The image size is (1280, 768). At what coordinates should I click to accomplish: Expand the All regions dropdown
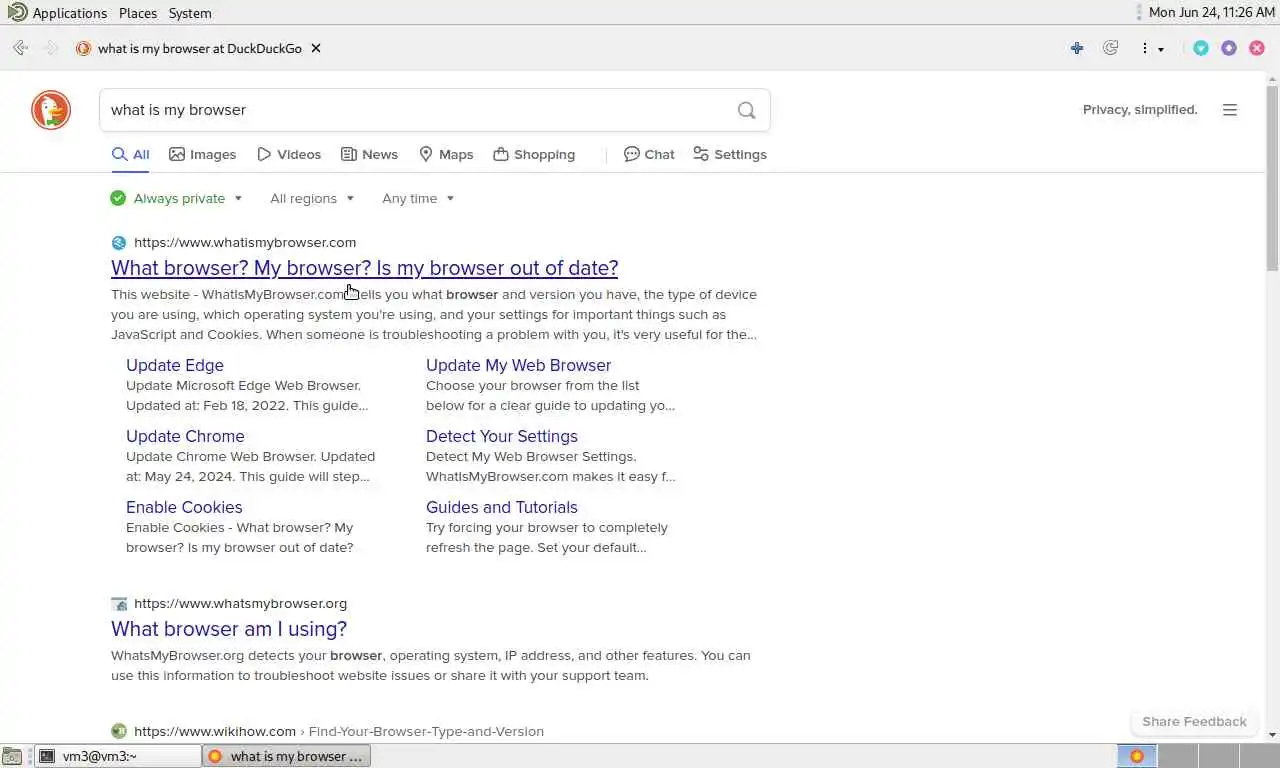click(312, 198)
